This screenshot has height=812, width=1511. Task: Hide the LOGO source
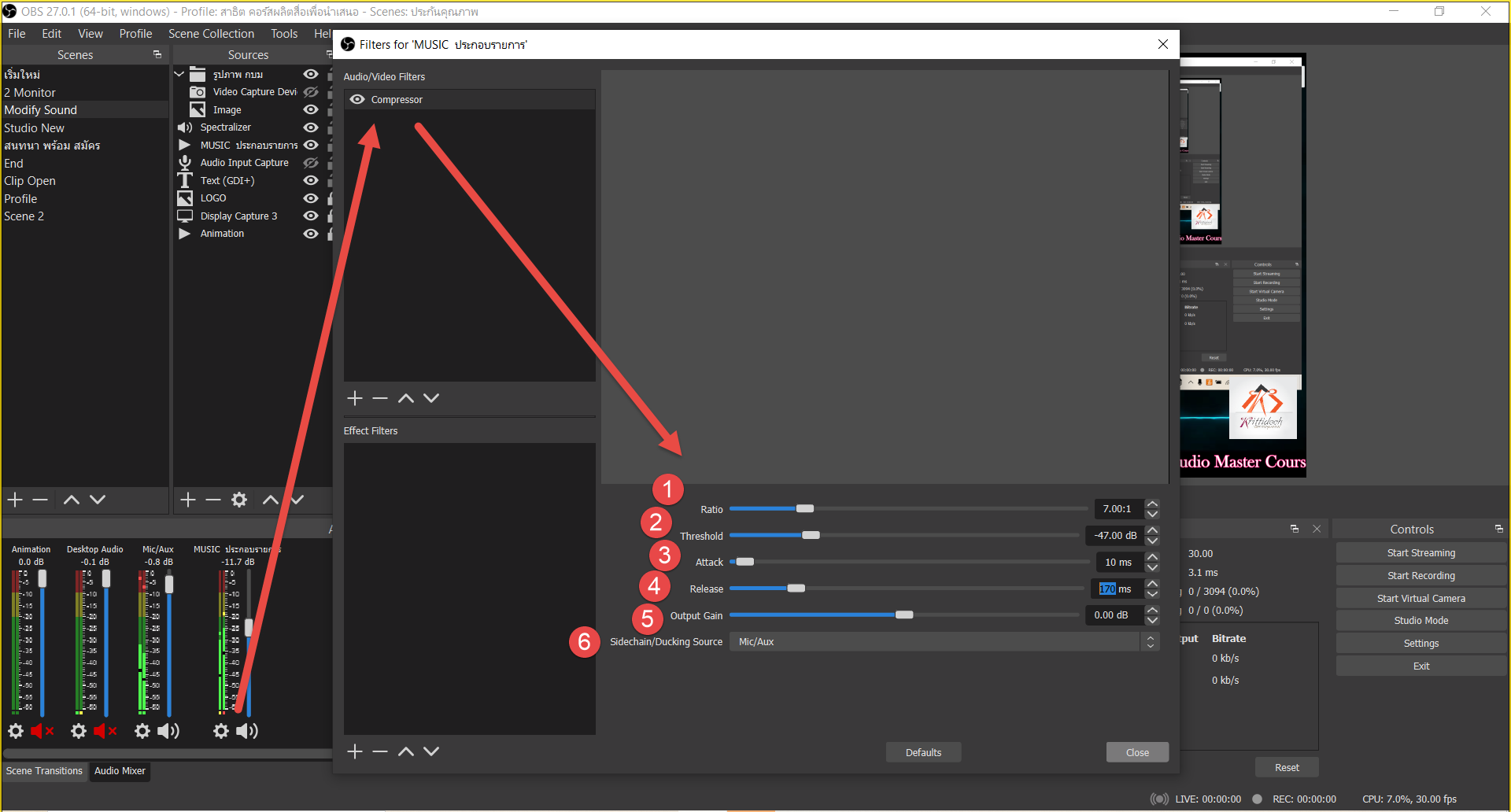pyautogui.click(x=310, y=197)
